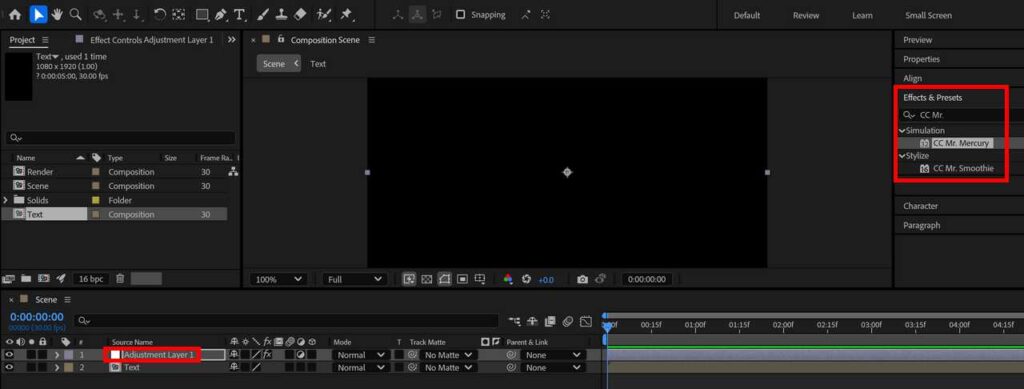Select the Type tool
1024x389 pixels.
240,14
